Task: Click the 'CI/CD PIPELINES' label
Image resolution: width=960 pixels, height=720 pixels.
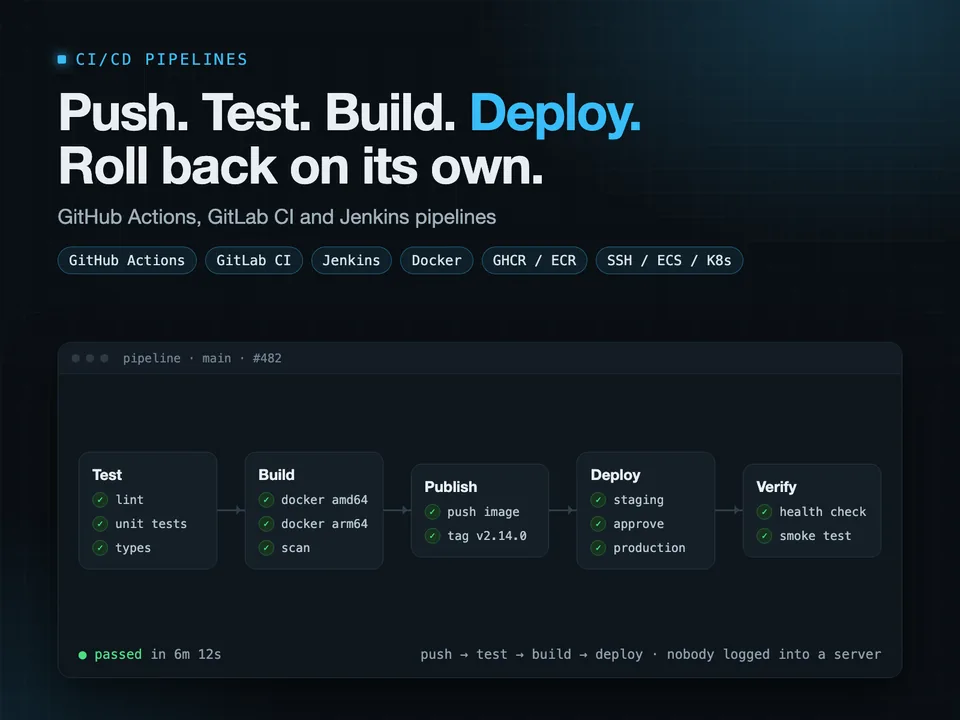Action: (162, 59)
